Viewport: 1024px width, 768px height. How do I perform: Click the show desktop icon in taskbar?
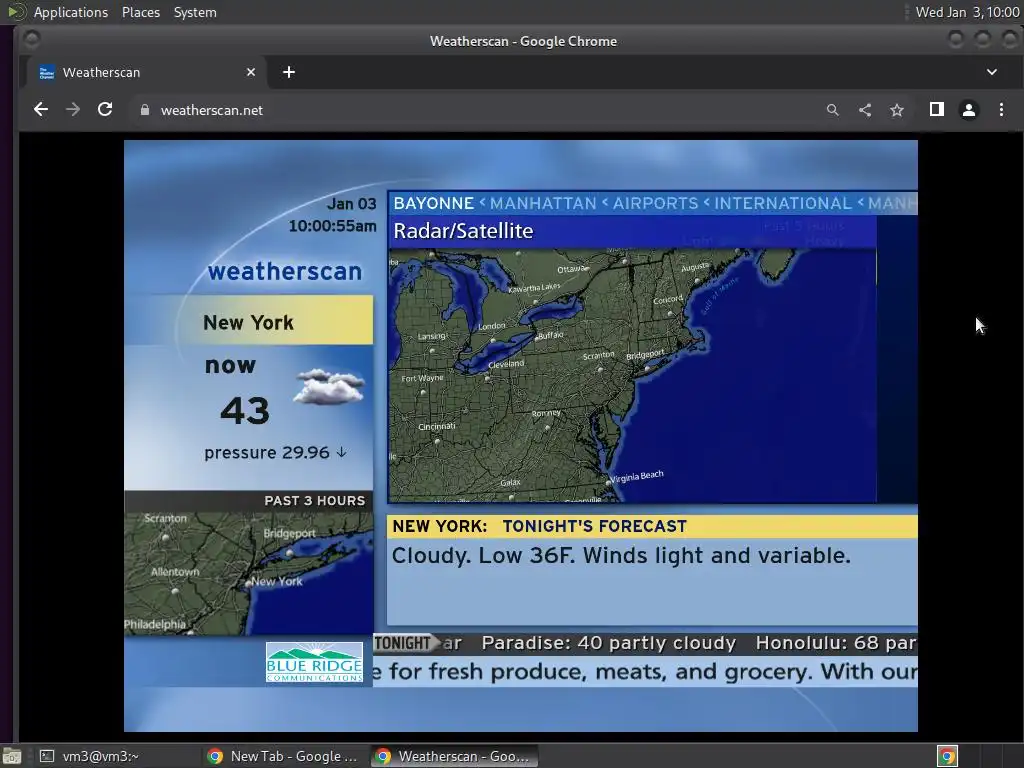point(12,756)
